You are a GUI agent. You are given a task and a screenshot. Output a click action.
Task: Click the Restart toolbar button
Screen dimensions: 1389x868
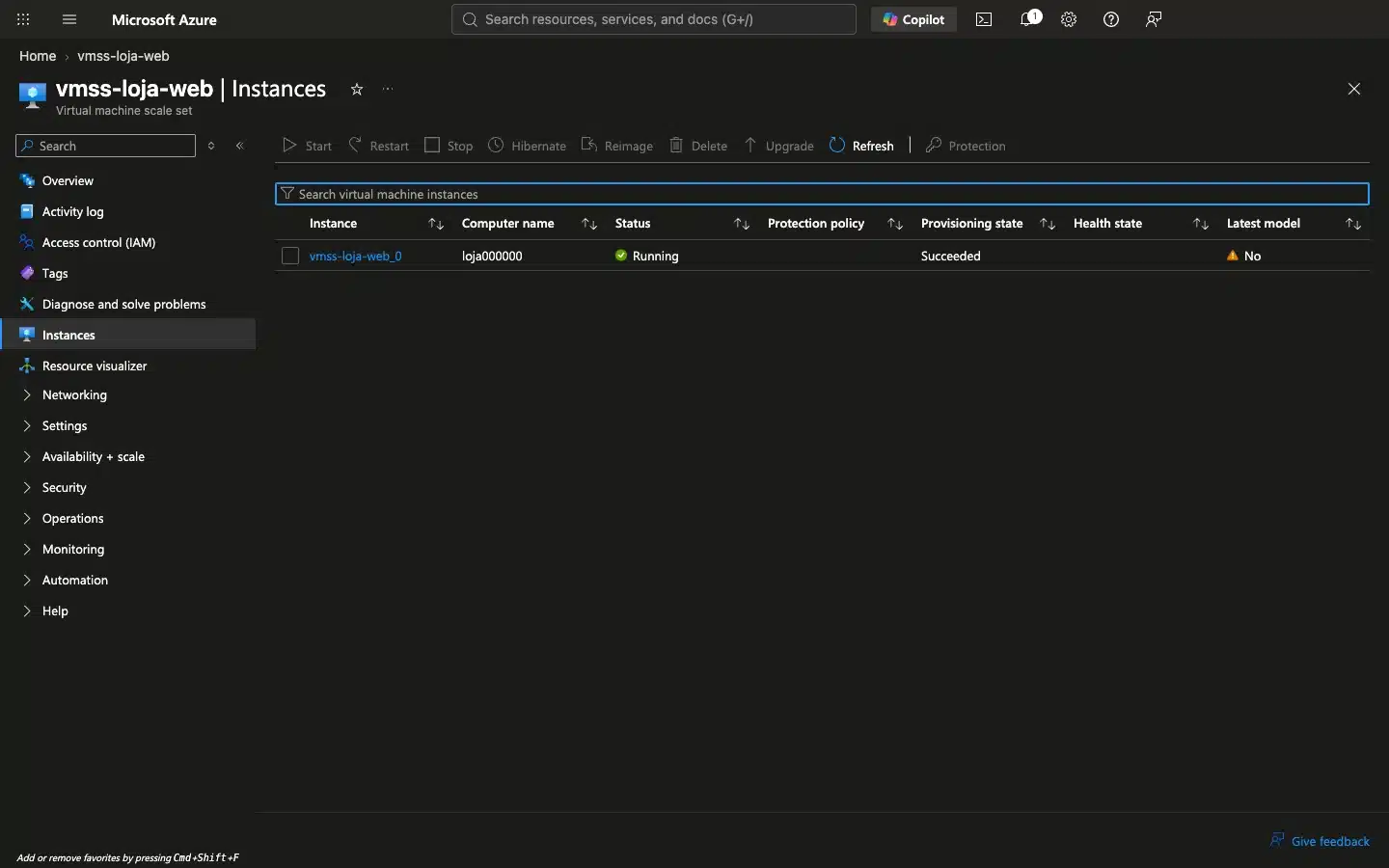tap(378, 146)
